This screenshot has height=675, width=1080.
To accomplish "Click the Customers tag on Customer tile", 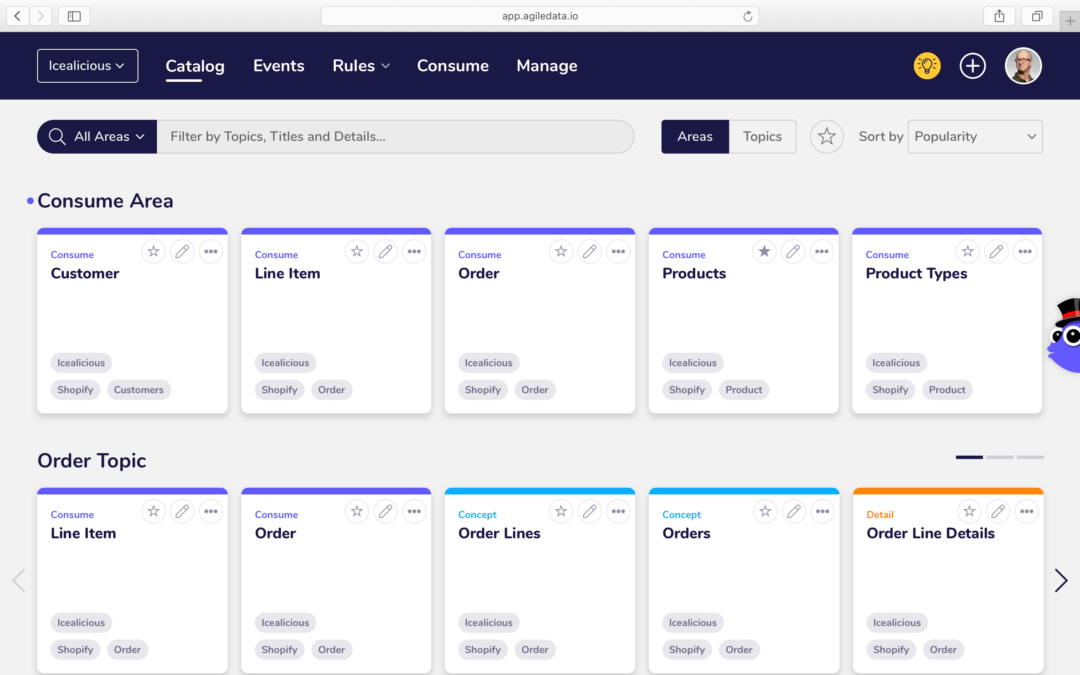I will pos(139,390).
